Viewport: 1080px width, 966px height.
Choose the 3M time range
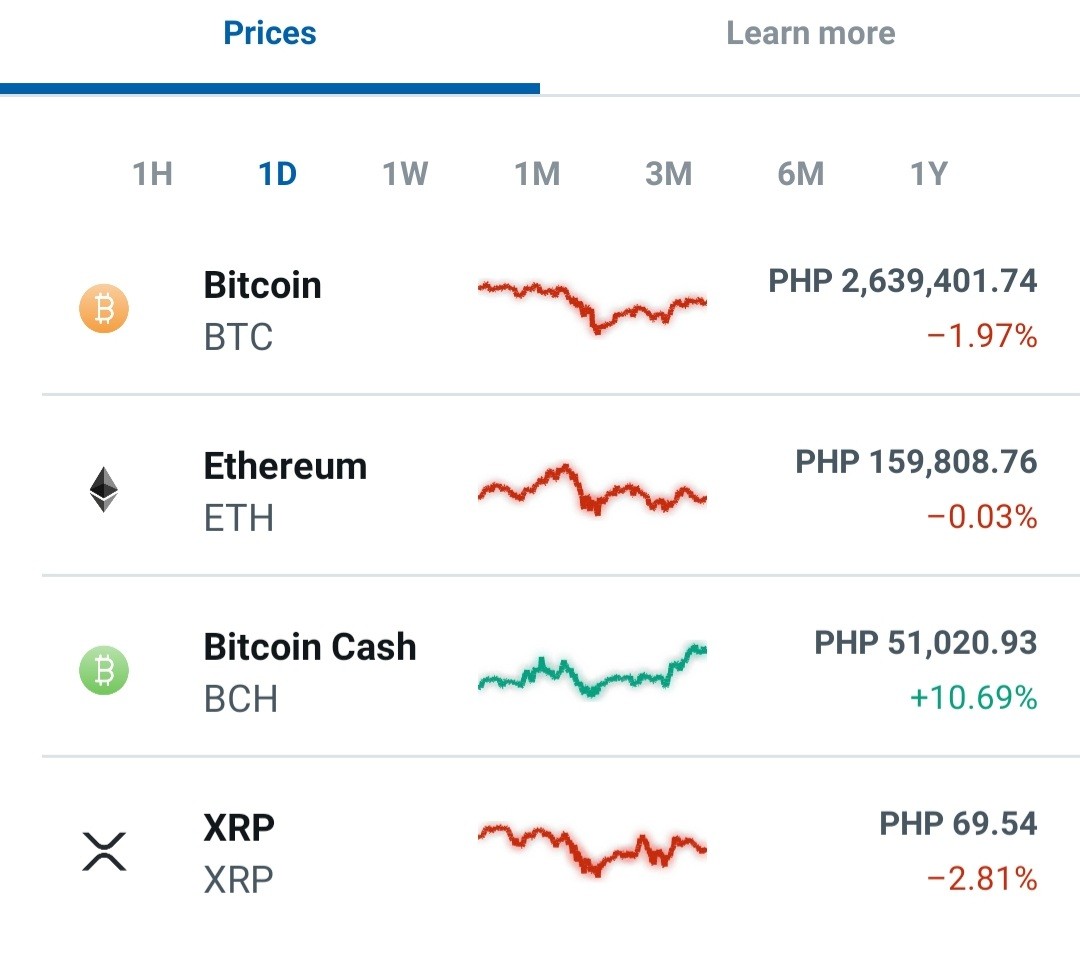pyautogui.click(x=669, y=174)
